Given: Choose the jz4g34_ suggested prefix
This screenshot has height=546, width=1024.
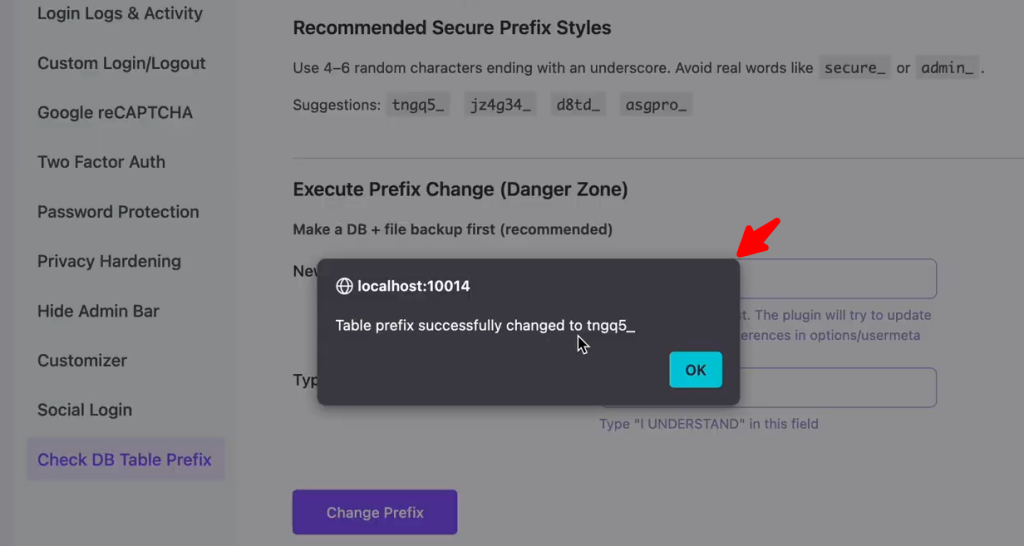Looking at the screenshot, I should [x=501, y=105].
